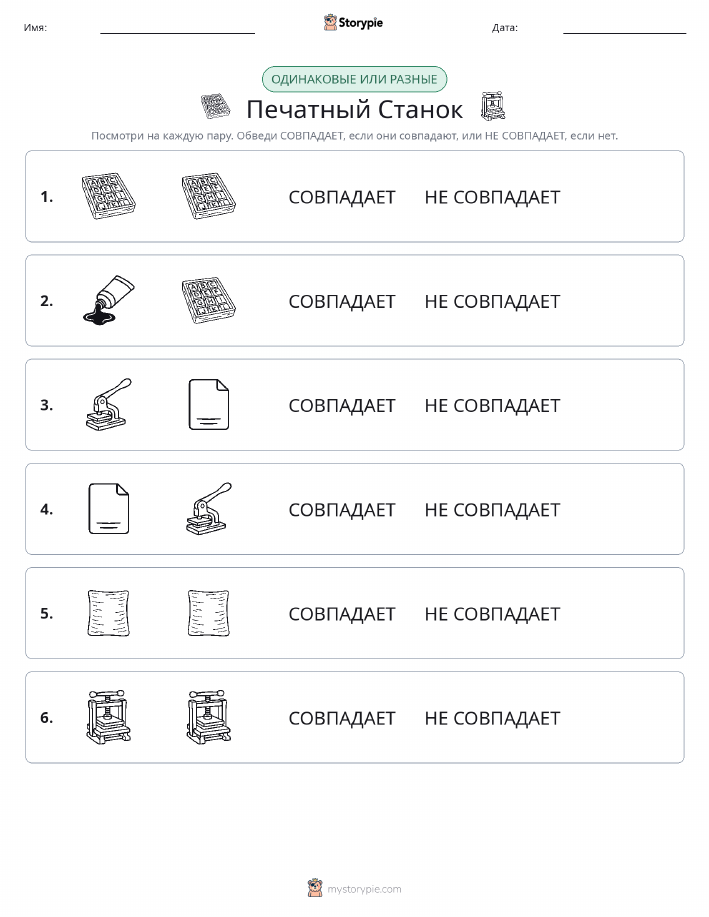
Task: Choose НЕ СОВПАДАЕТ in row 4
Action: [x=492, y=509]
